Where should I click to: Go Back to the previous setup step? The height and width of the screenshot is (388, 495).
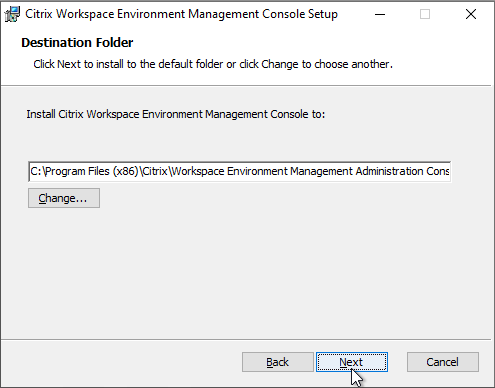click(278, 362)
